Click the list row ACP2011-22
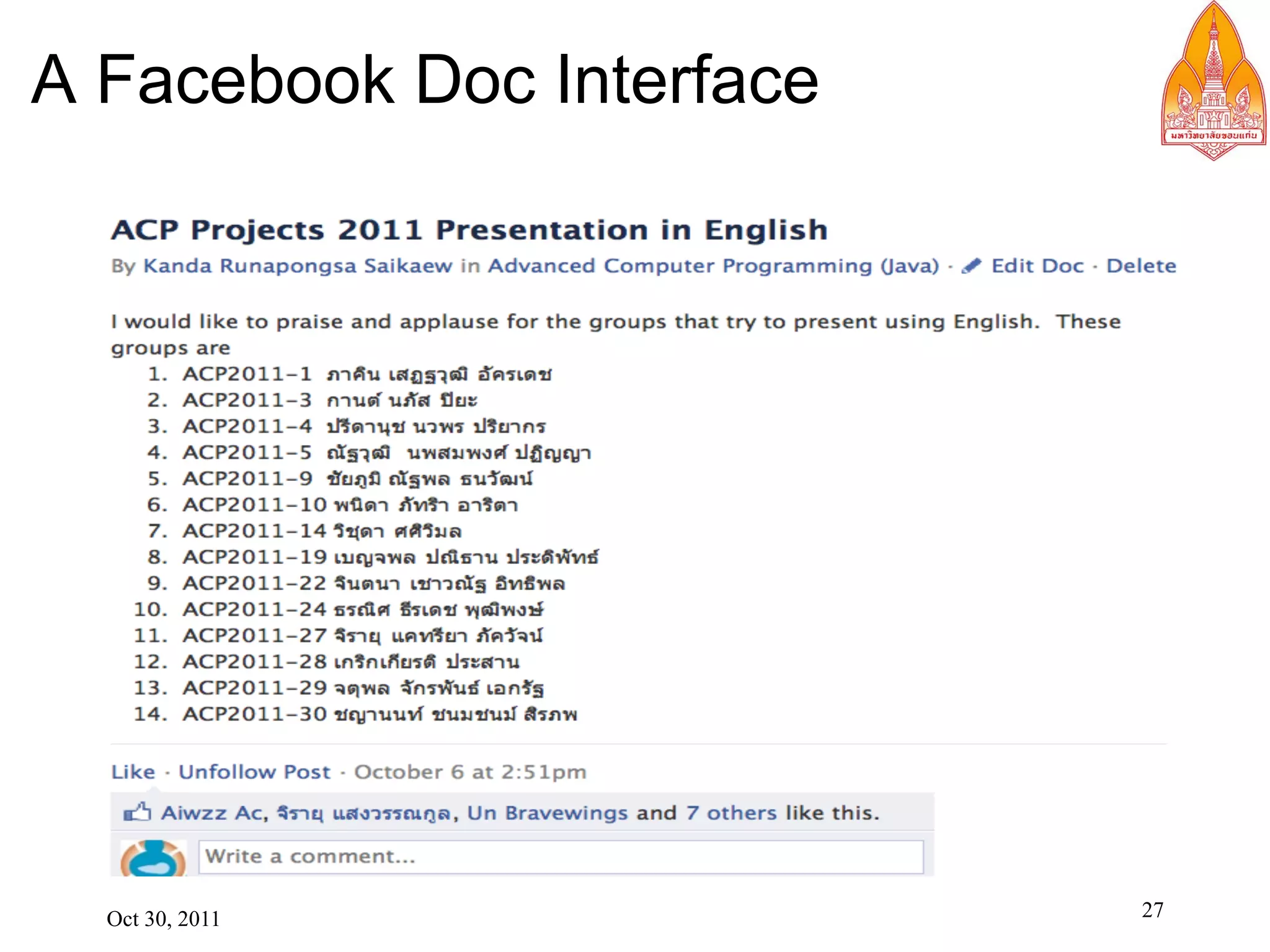Viewport: 1270px width, 952px height. (x=356, y=583)
